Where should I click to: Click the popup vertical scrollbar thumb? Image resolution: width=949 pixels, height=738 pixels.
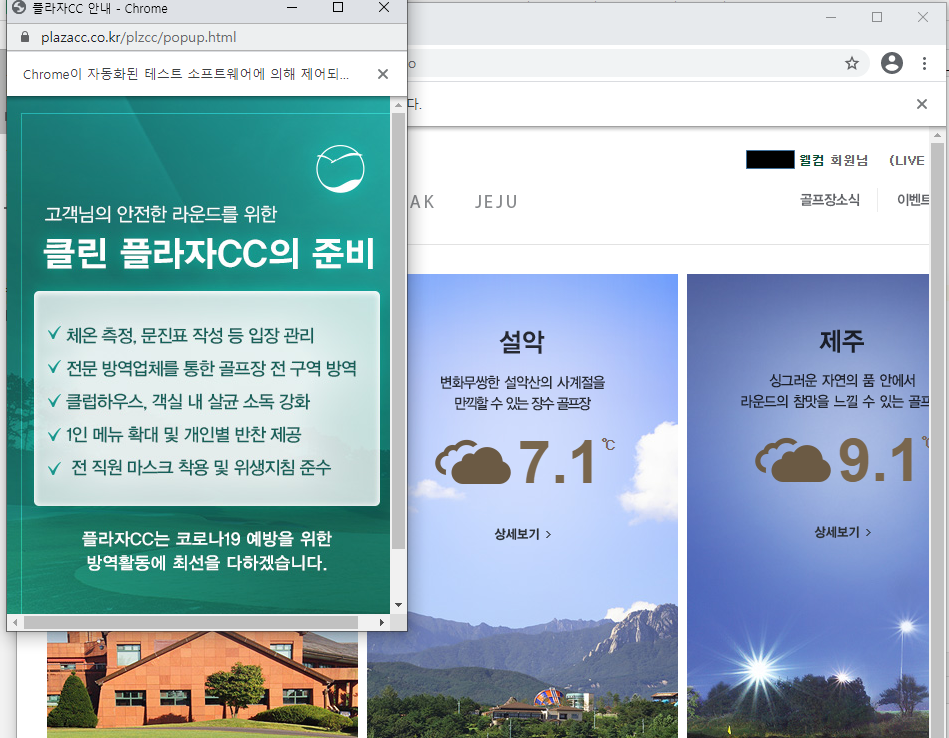398,331
